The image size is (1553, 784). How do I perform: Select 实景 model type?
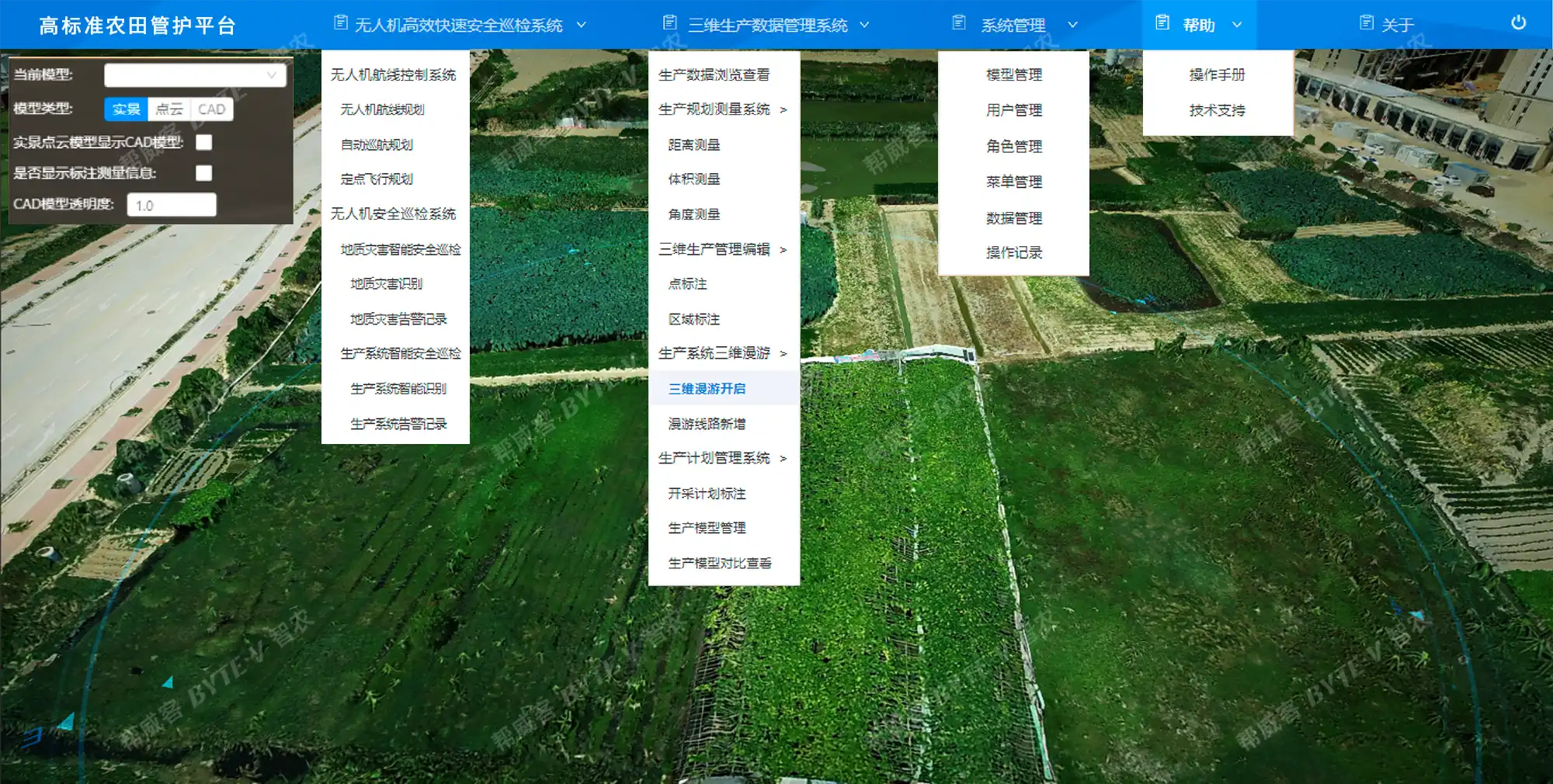point(126,109)
